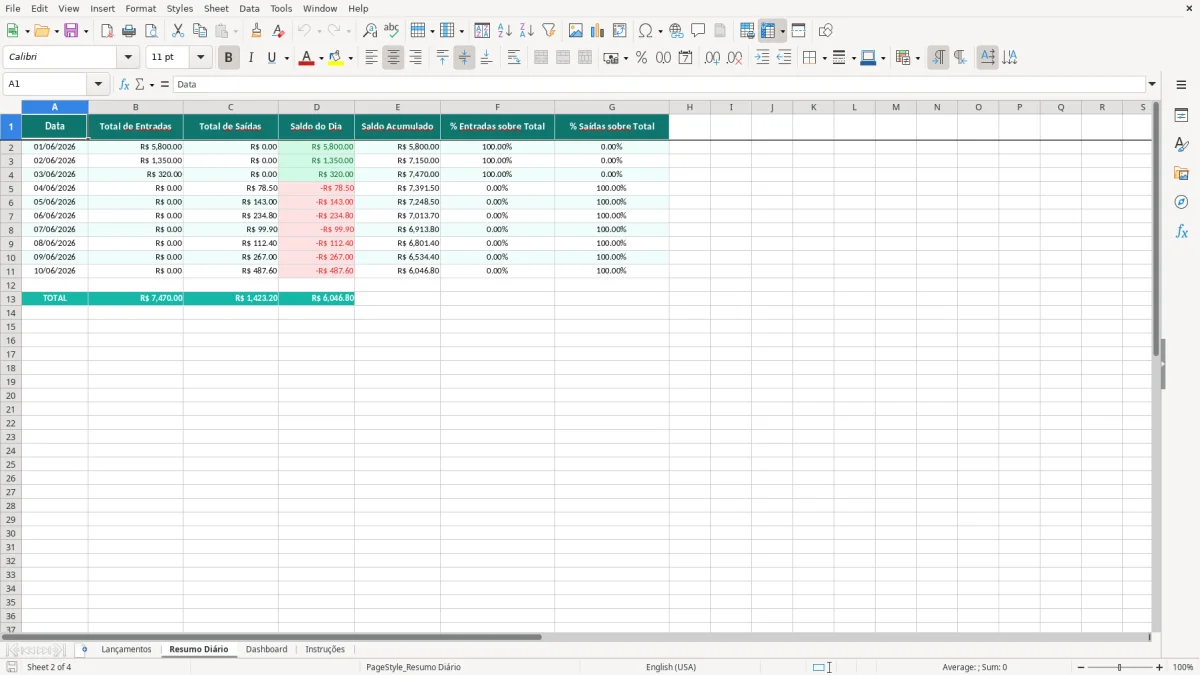This screenshot has width=1200, height=675.
Task: Open the Conditional Formatting dropdown arrow
Action: (x=917, y=58)
